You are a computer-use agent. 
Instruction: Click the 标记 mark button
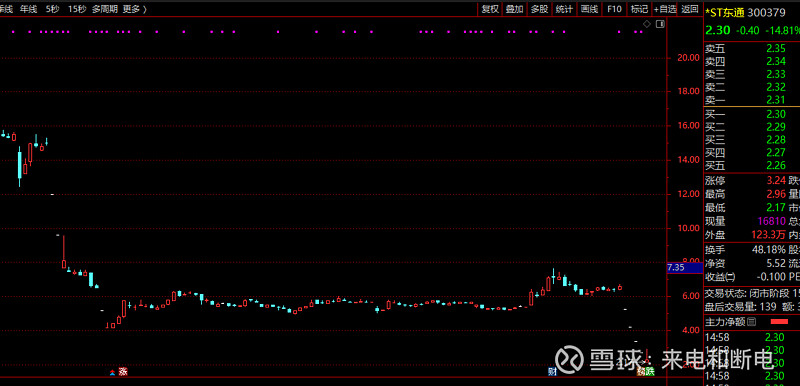tap(639, 9)
